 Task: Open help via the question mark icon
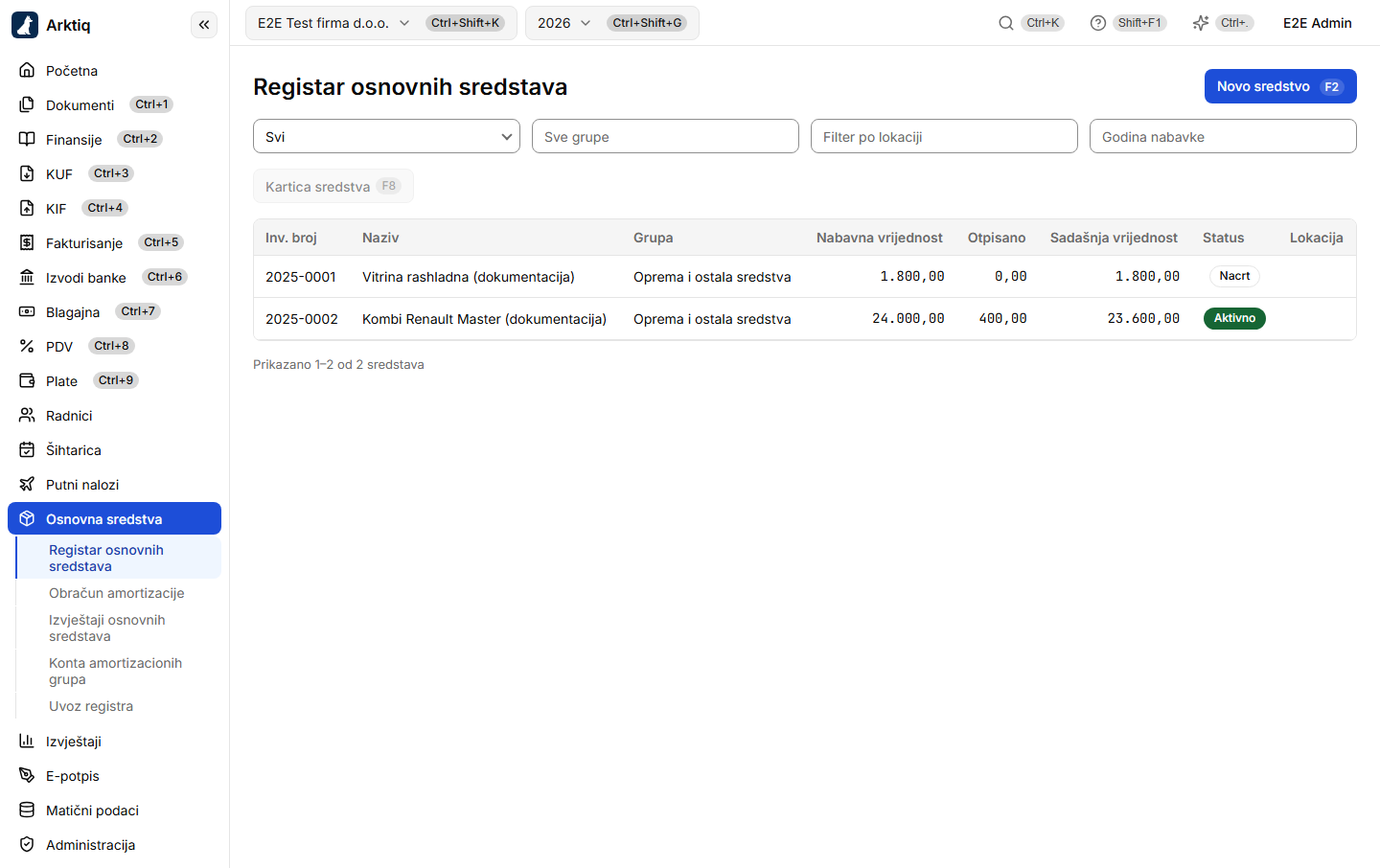[1098, 23]
